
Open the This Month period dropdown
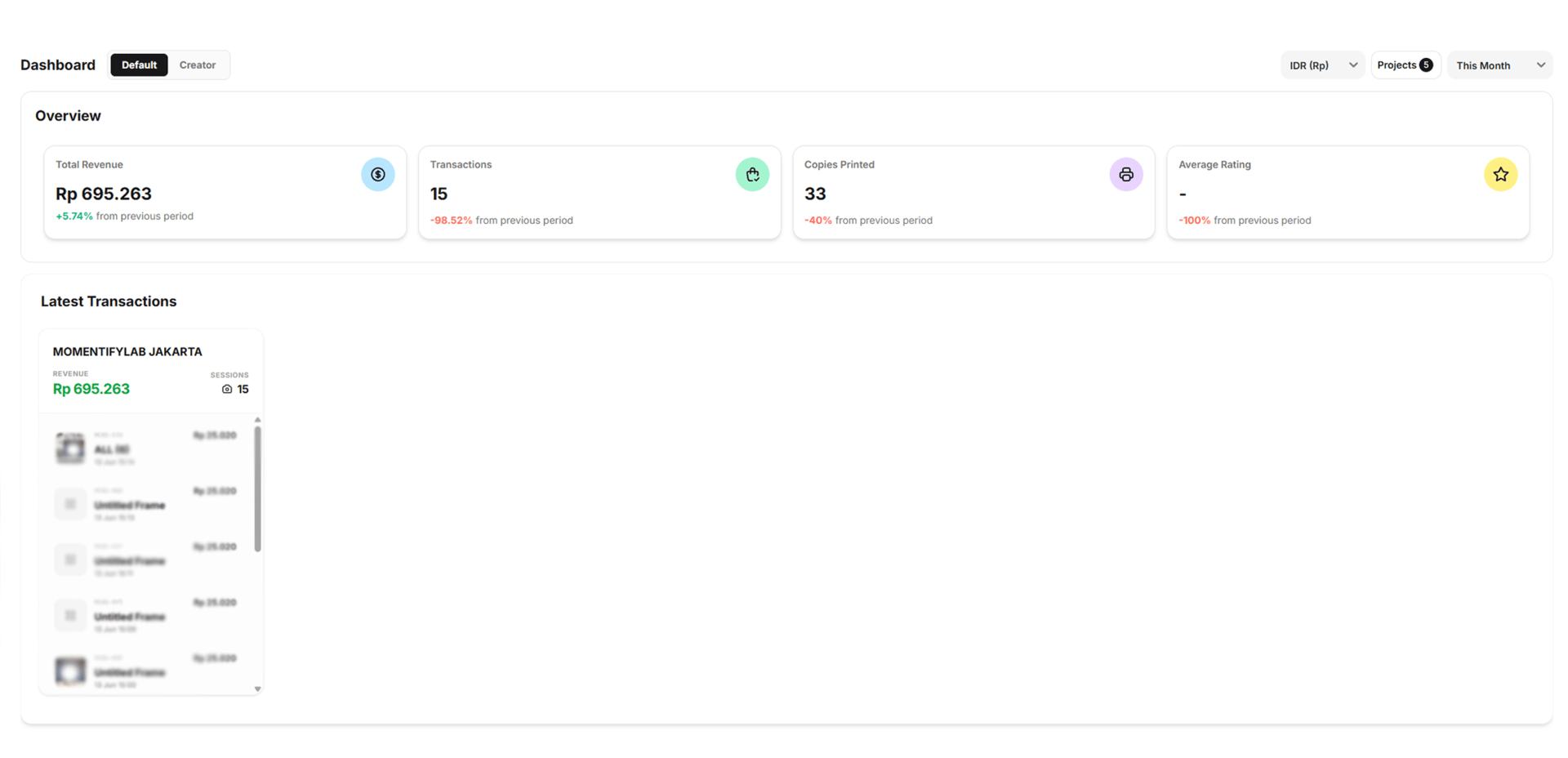coord(1499,65)
